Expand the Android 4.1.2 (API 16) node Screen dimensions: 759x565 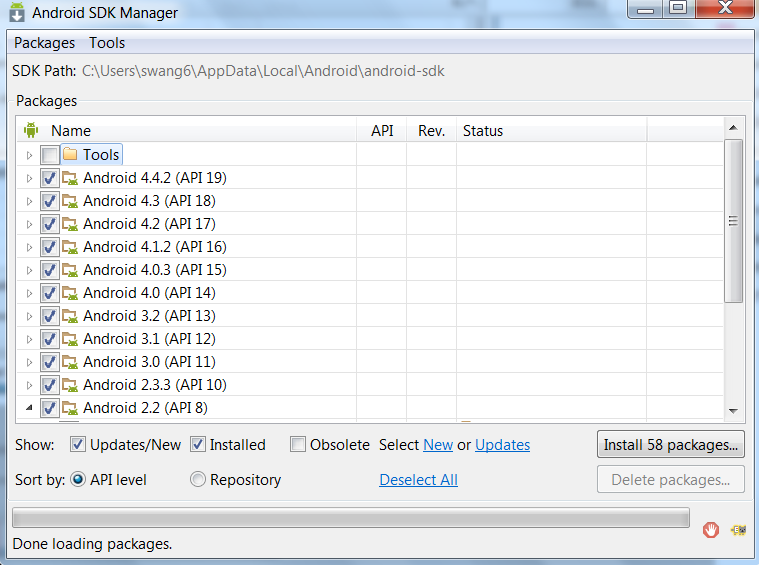pyautogui.click(x=30, y=247)
